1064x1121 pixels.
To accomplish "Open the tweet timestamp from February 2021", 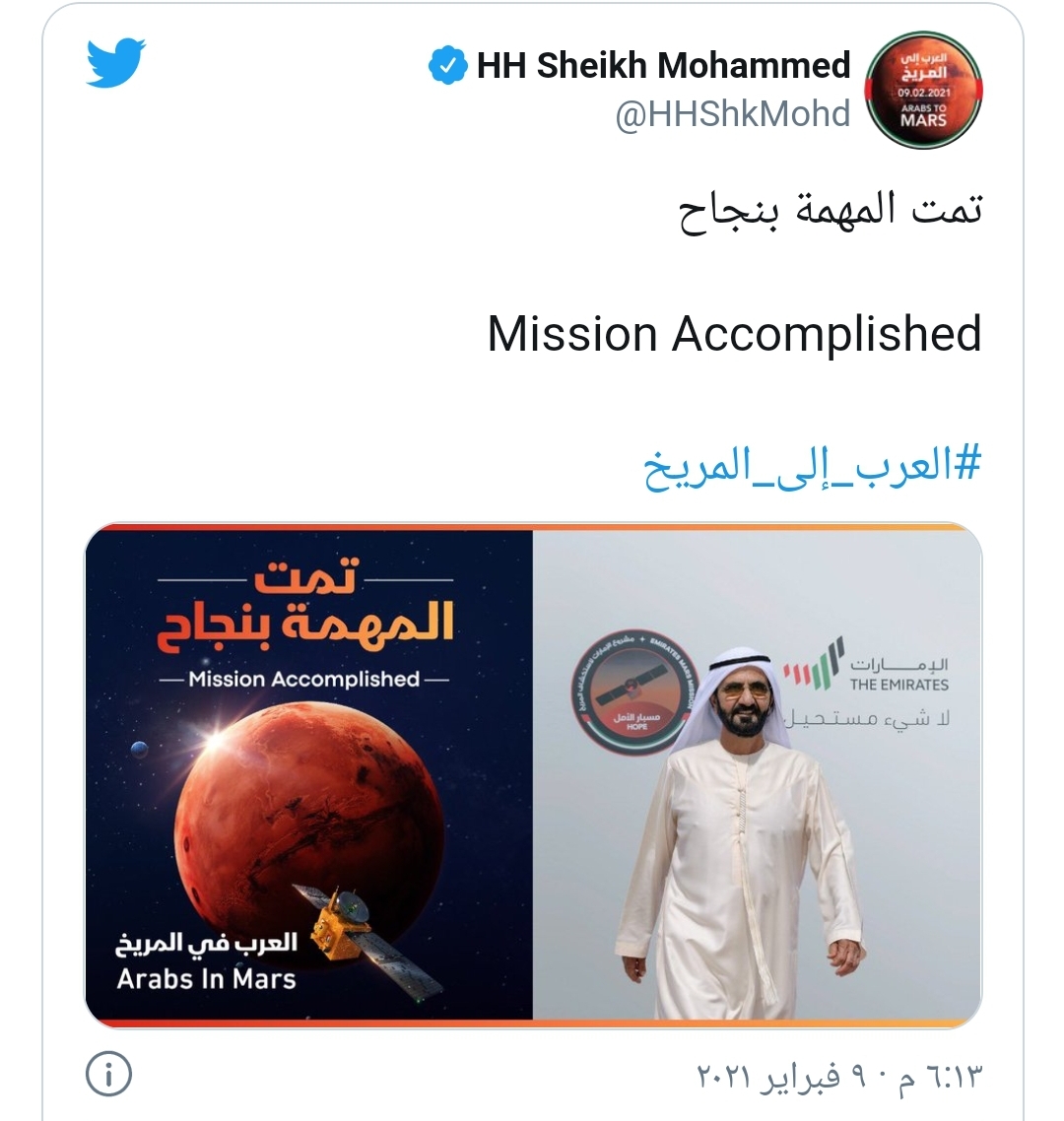I will [x=839, y=1076].
